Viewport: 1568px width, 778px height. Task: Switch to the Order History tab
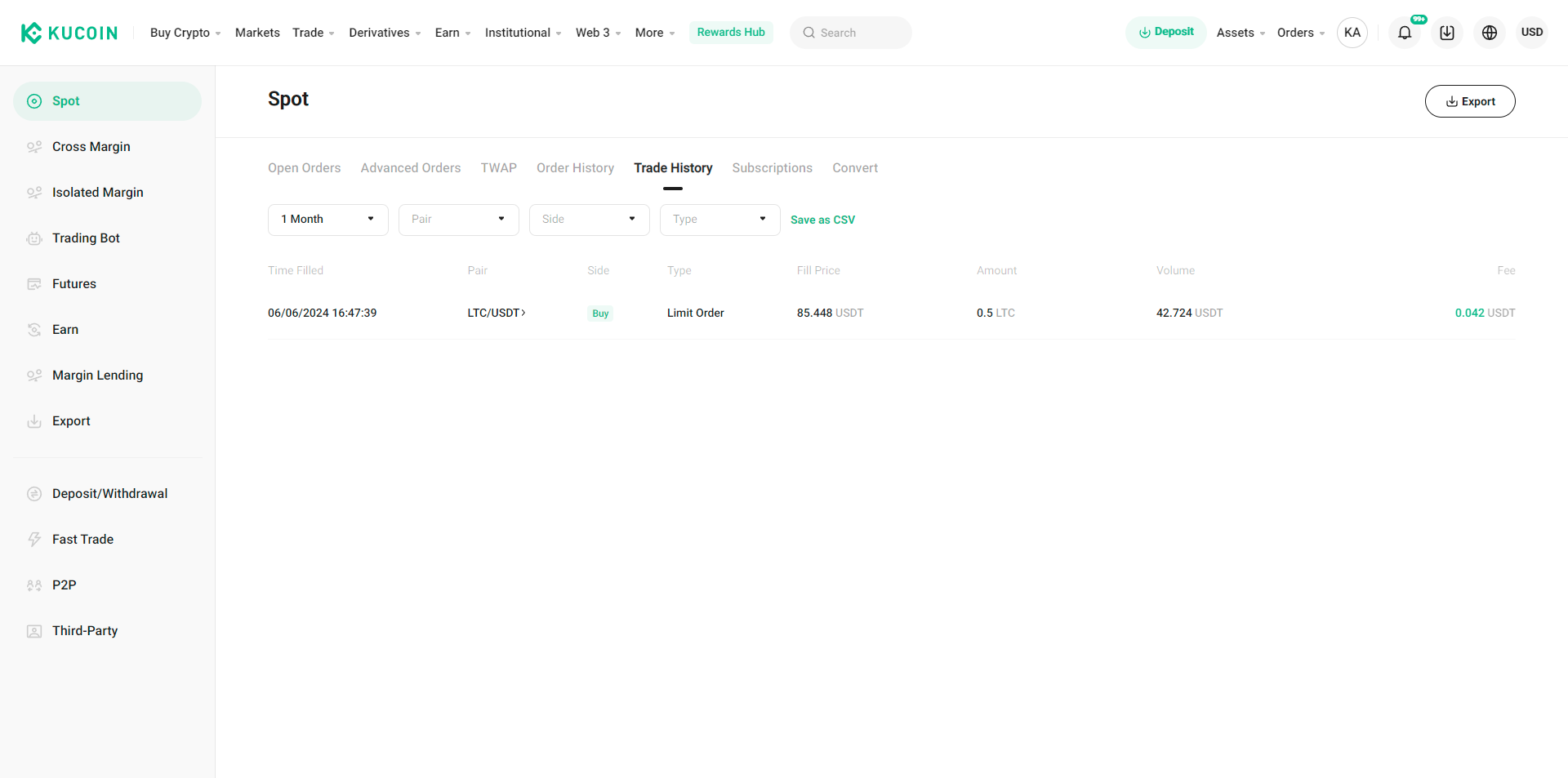point(575,167)
